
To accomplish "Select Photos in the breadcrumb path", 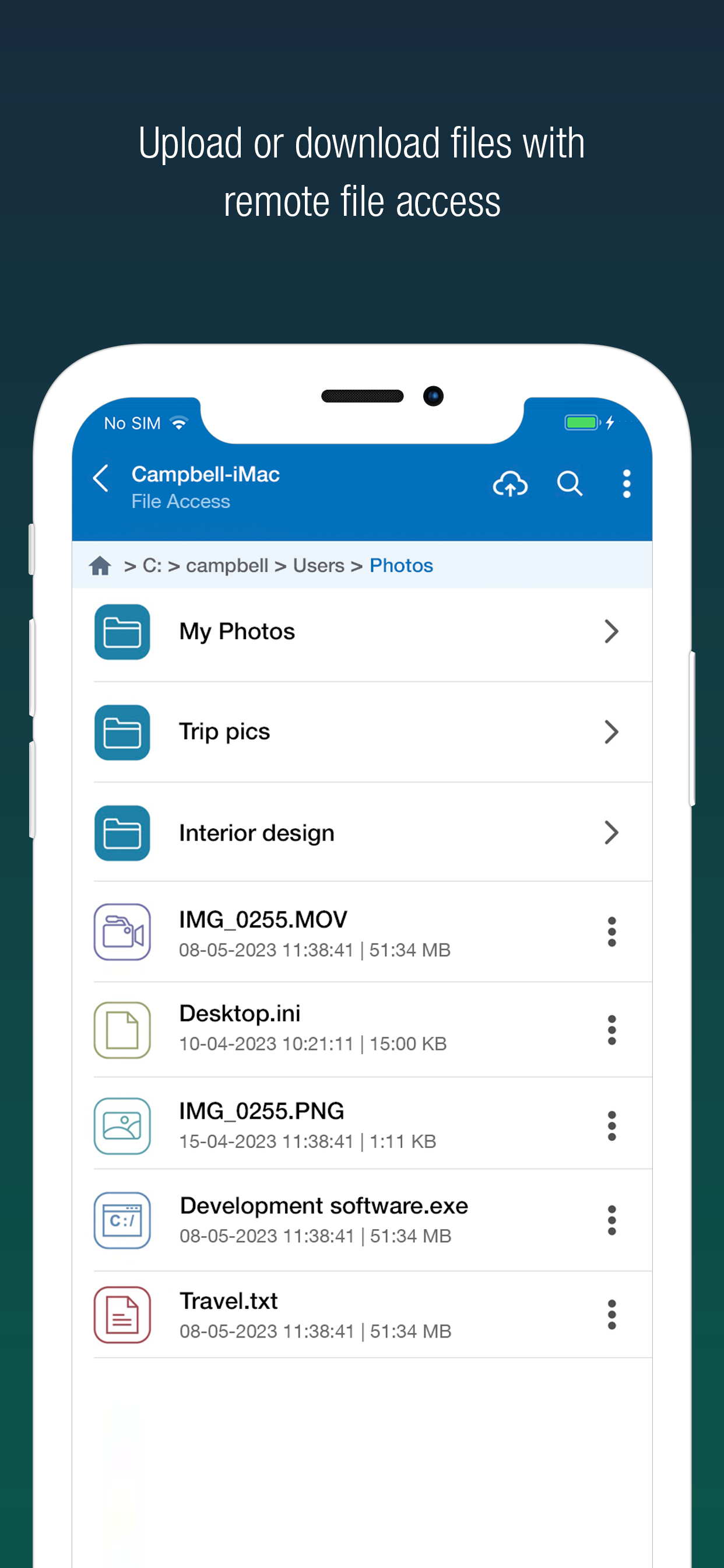I will [x=401, y=565].
